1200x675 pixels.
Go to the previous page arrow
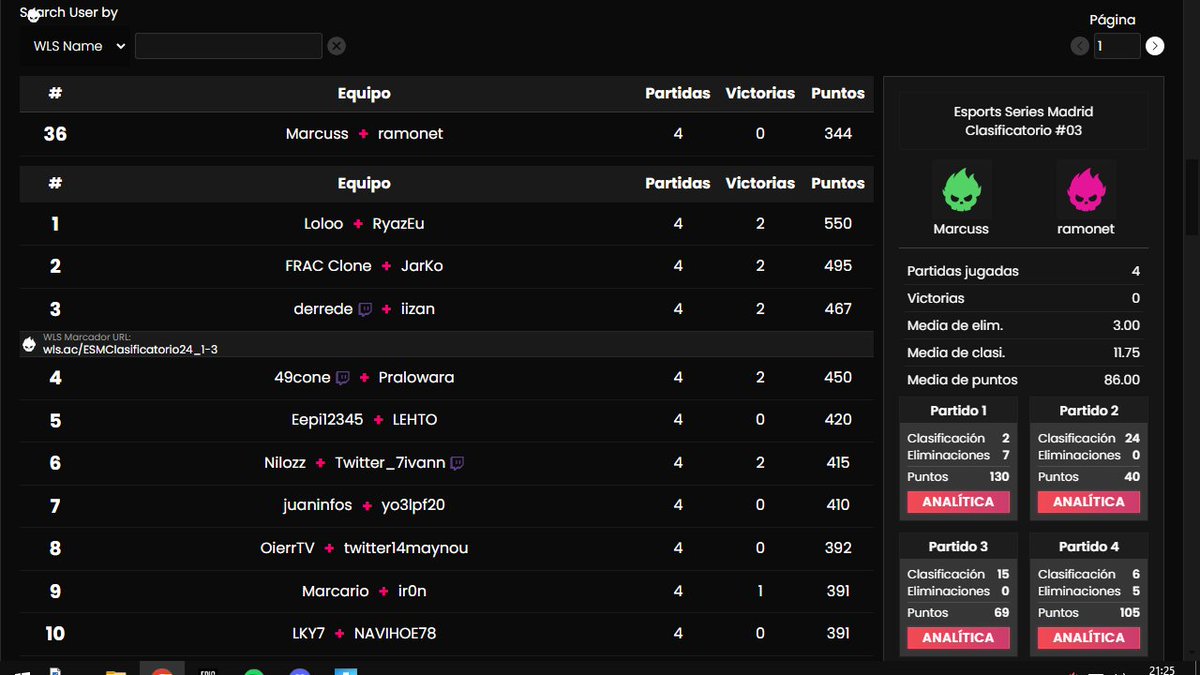[1079, 46]
